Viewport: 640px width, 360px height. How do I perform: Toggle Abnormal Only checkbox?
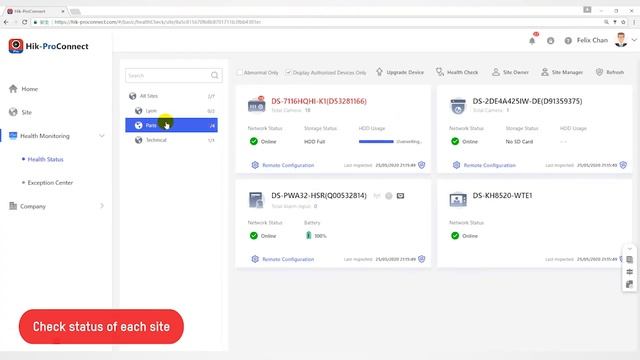click(x=240, y=72)
